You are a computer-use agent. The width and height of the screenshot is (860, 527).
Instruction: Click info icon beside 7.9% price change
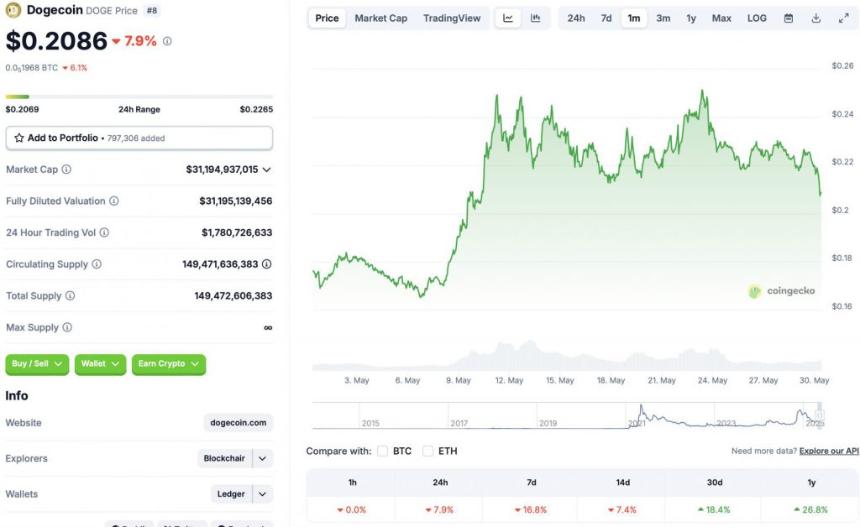tap(167, 41)
